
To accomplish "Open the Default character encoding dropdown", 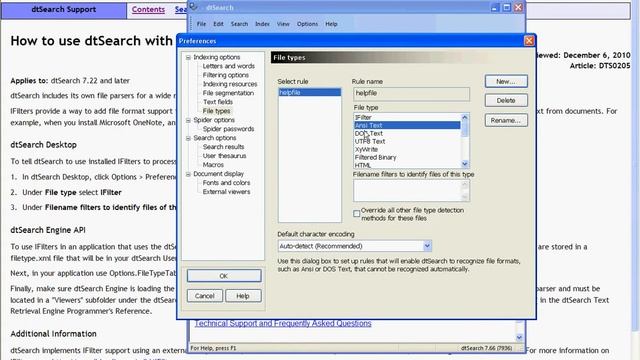I will [427, 246].
